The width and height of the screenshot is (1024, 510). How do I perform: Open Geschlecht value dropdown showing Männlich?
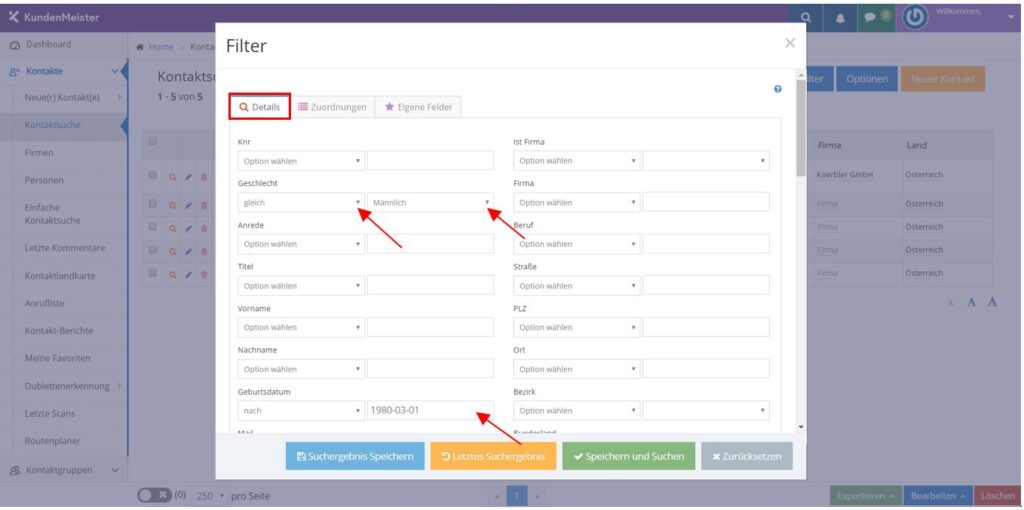(x=430, y=202)
